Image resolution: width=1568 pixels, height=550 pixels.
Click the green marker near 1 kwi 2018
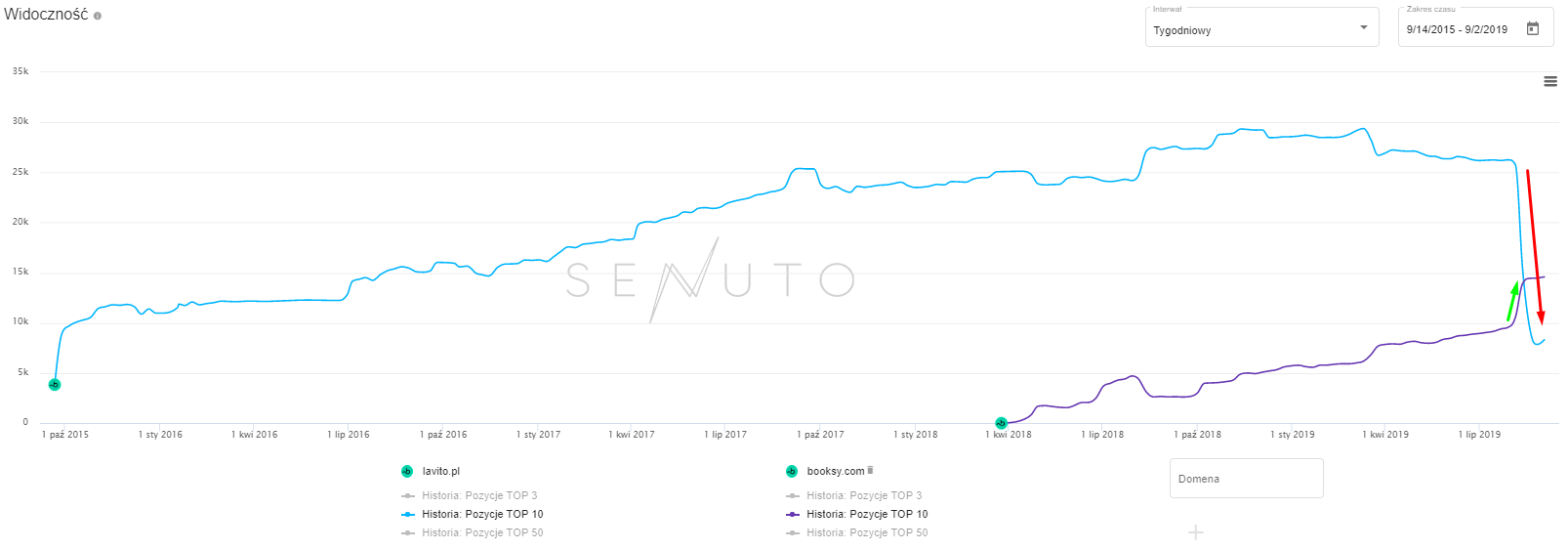(1001, 423)
